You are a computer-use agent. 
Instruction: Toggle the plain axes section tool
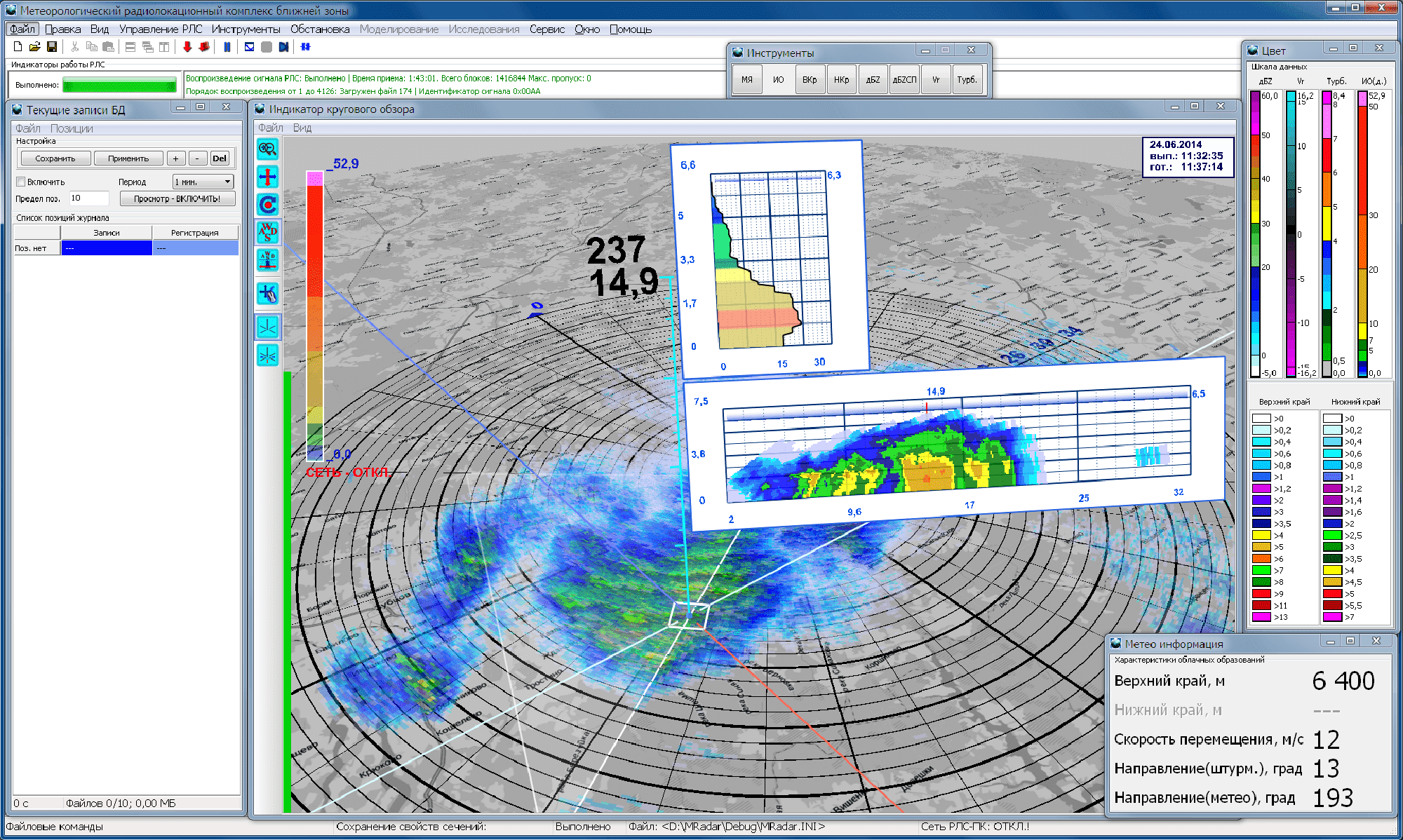268,327
